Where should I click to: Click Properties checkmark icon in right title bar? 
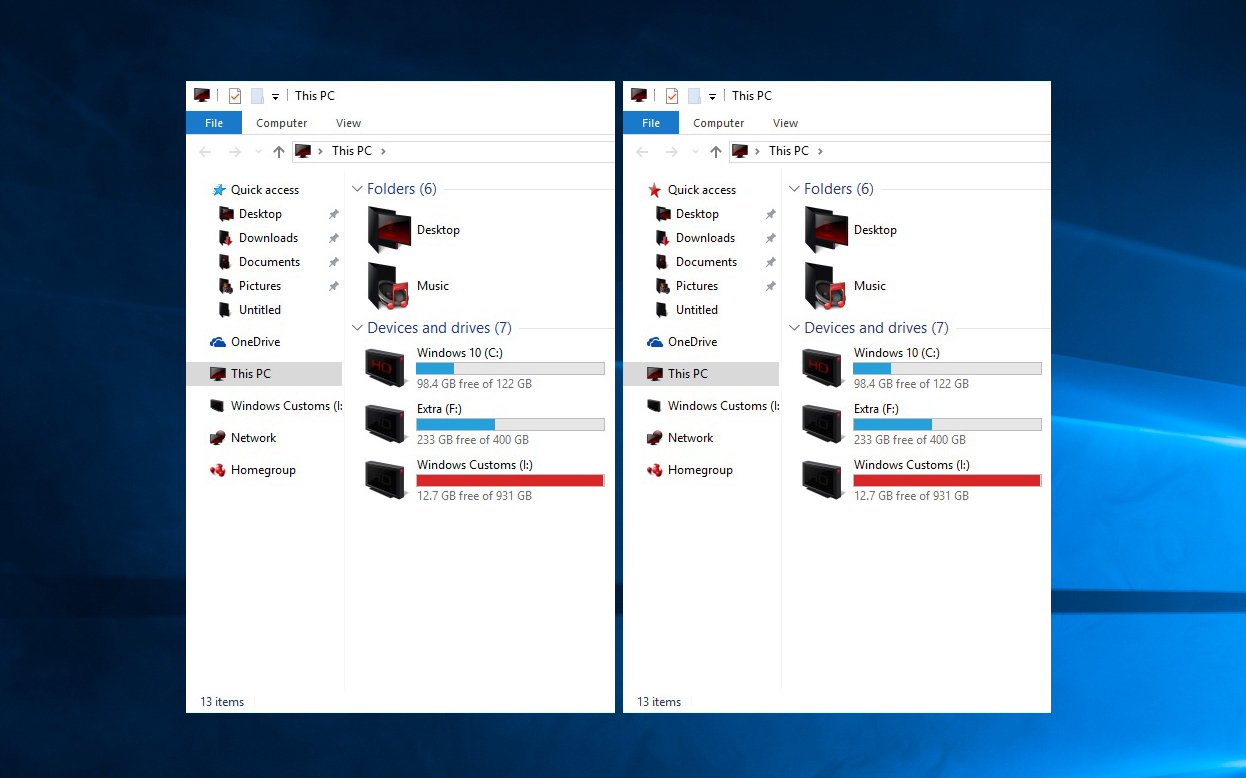pyautogui.click(x=672, y=96)
